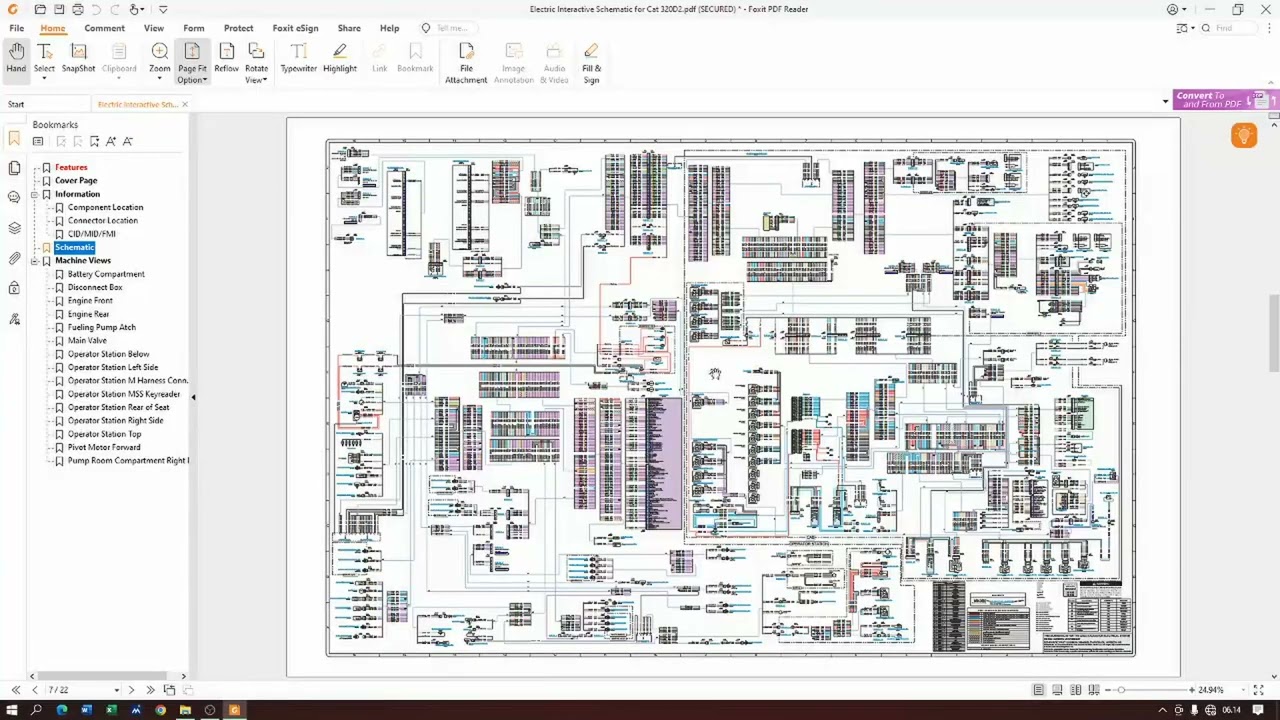Open the Pages thumbnail panel icon
The width and height of the screenshot is (1280, 720).
[14, 168]
